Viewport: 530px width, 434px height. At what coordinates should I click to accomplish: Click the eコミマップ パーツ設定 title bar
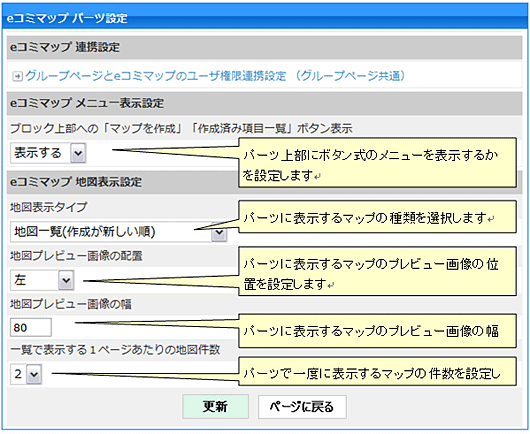[265, 17]
